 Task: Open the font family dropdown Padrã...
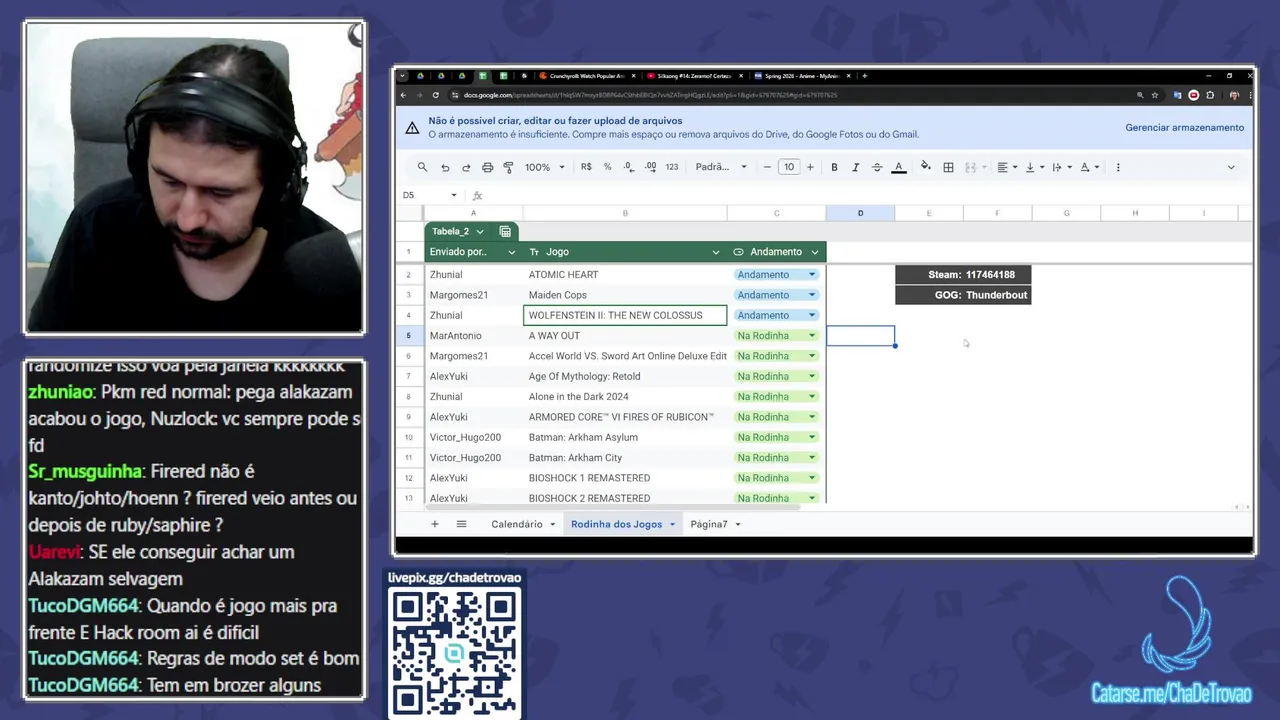click(721, 167)
